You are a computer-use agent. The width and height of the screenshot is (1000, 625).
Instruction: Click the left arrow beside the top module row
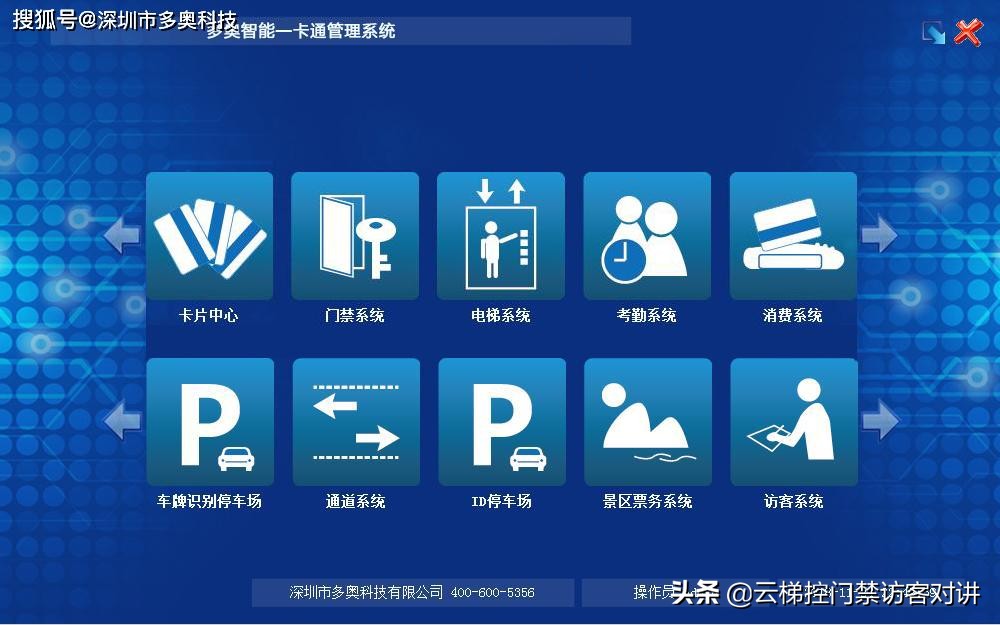tap(120, 236)
